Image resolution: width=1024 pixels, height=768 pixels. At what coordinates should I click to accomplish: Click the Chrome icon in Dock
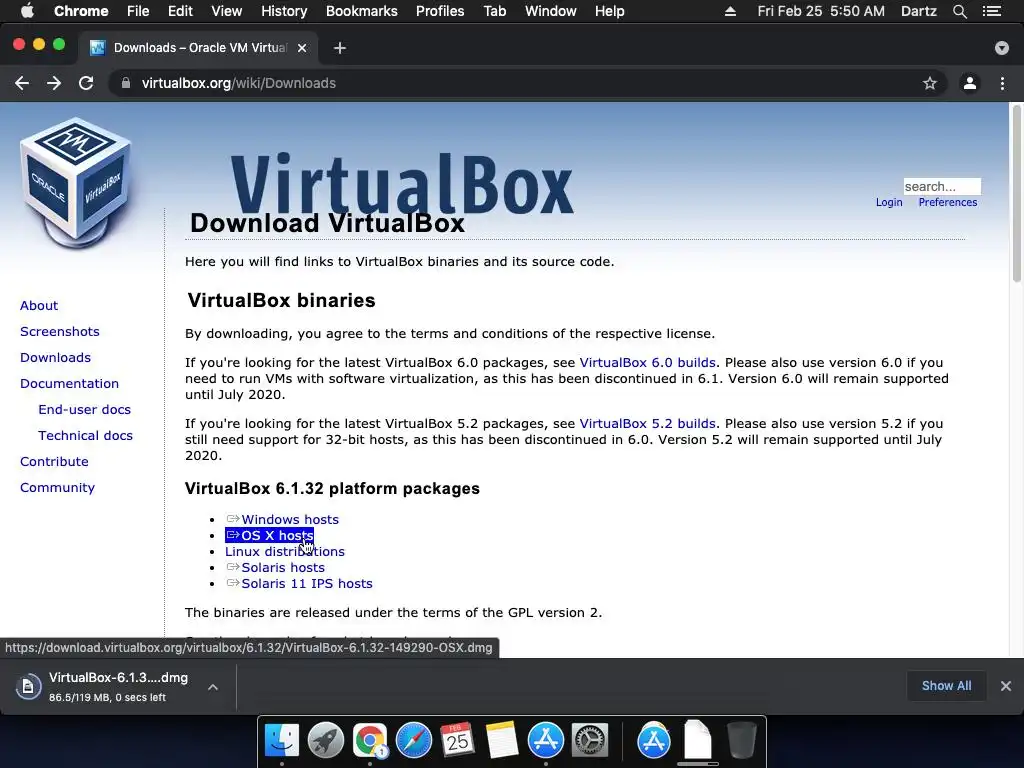coord(370,741)
